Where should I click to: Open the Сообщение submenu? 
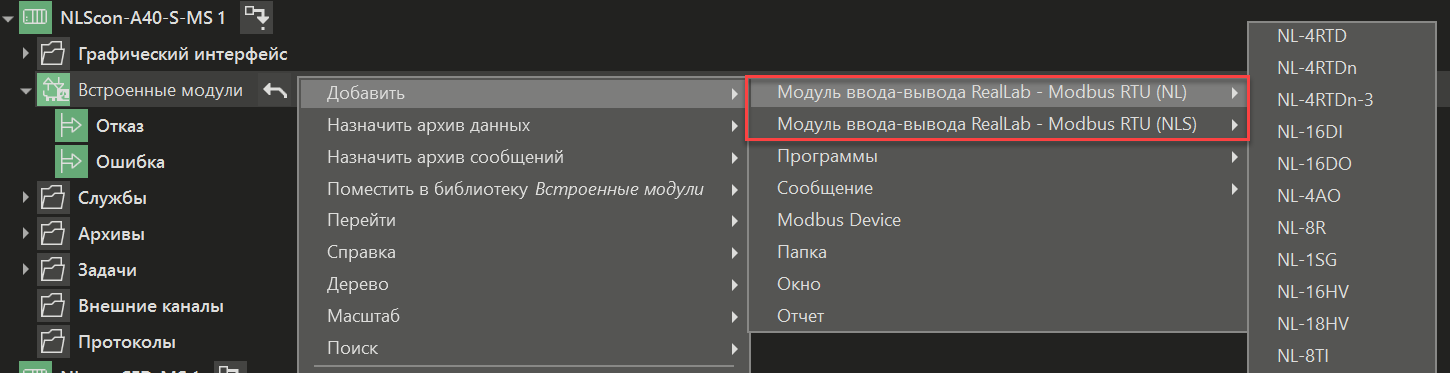998,188
